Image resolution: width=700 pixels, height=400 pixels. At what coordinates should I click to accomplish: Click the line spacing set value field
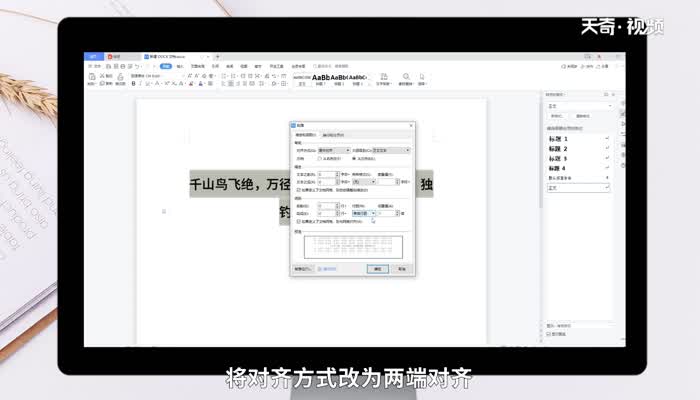pyautogui.click(x=386, y=213)
